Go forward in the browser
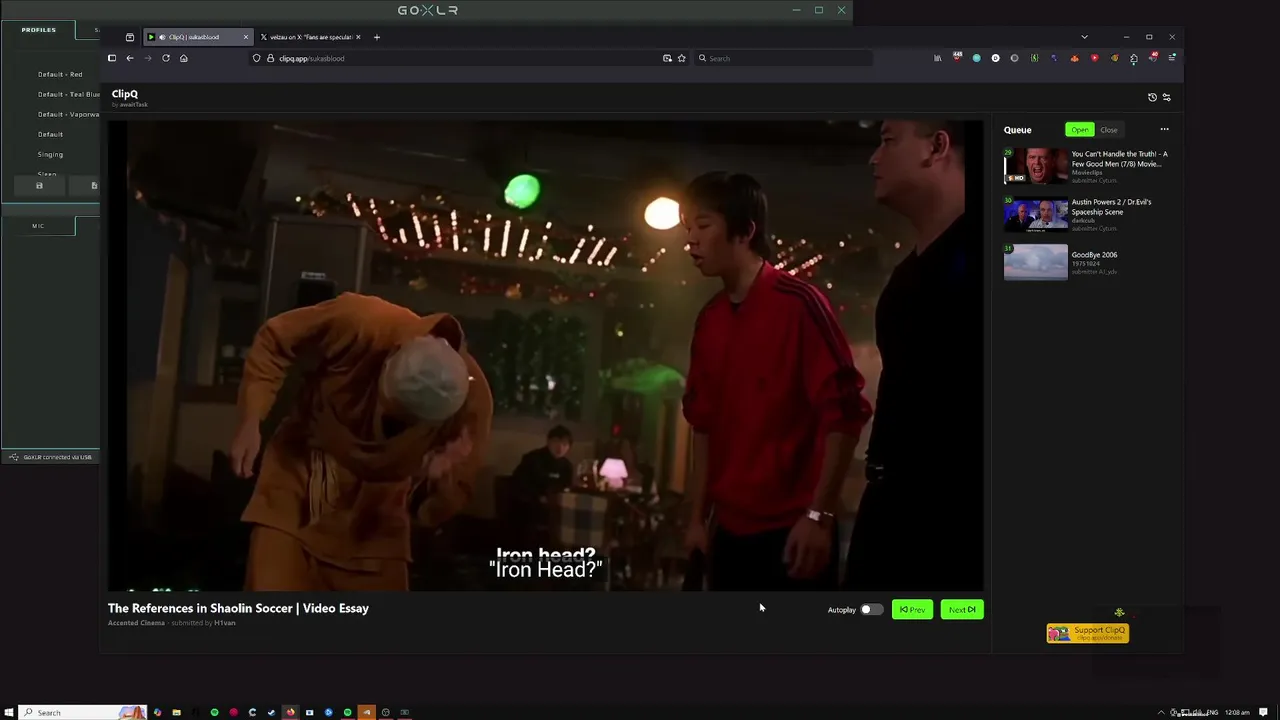This screenshot has height=720, width=1280. 147,58
